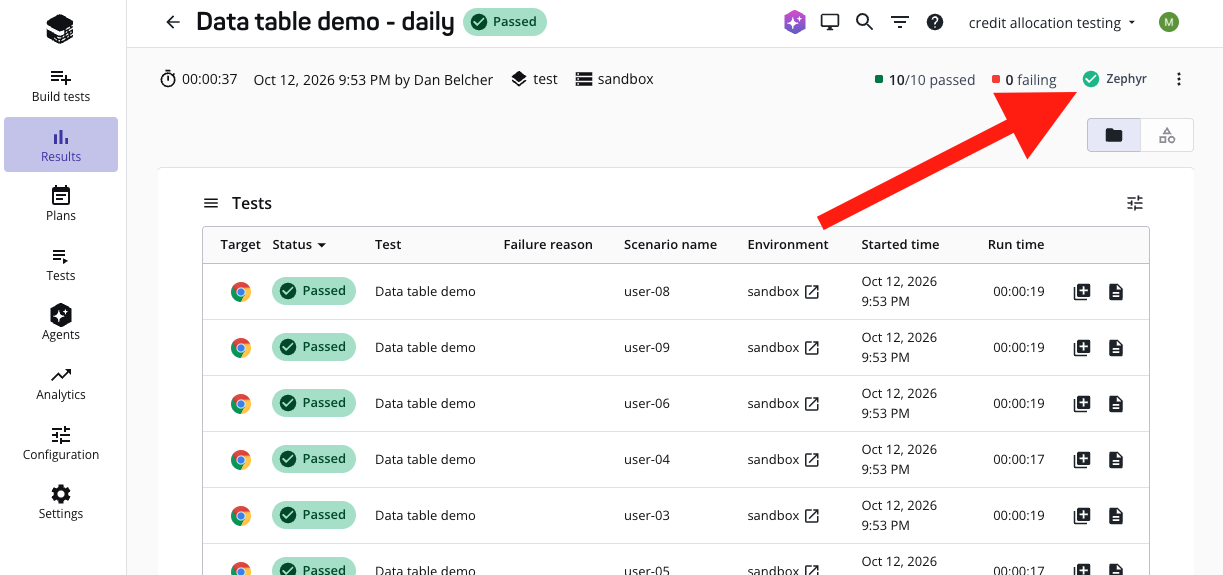Image resolution: width=1223 pixels, height=575 pixels.
Task: Open Configuration in sidebar
Action: [61, 443]
